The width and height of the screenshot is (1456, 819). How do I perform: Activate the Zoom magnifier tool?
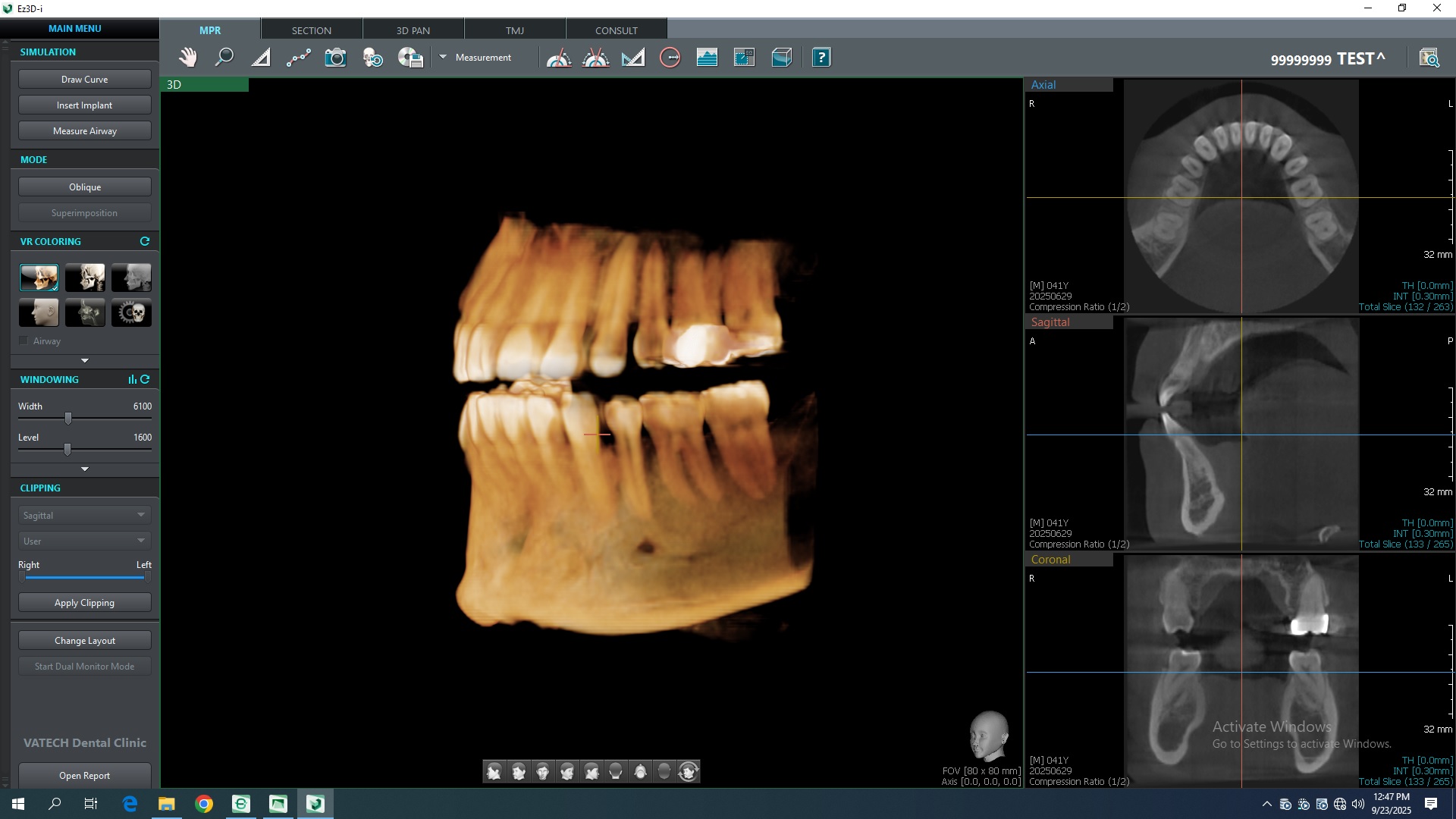[x=224, y=57]
